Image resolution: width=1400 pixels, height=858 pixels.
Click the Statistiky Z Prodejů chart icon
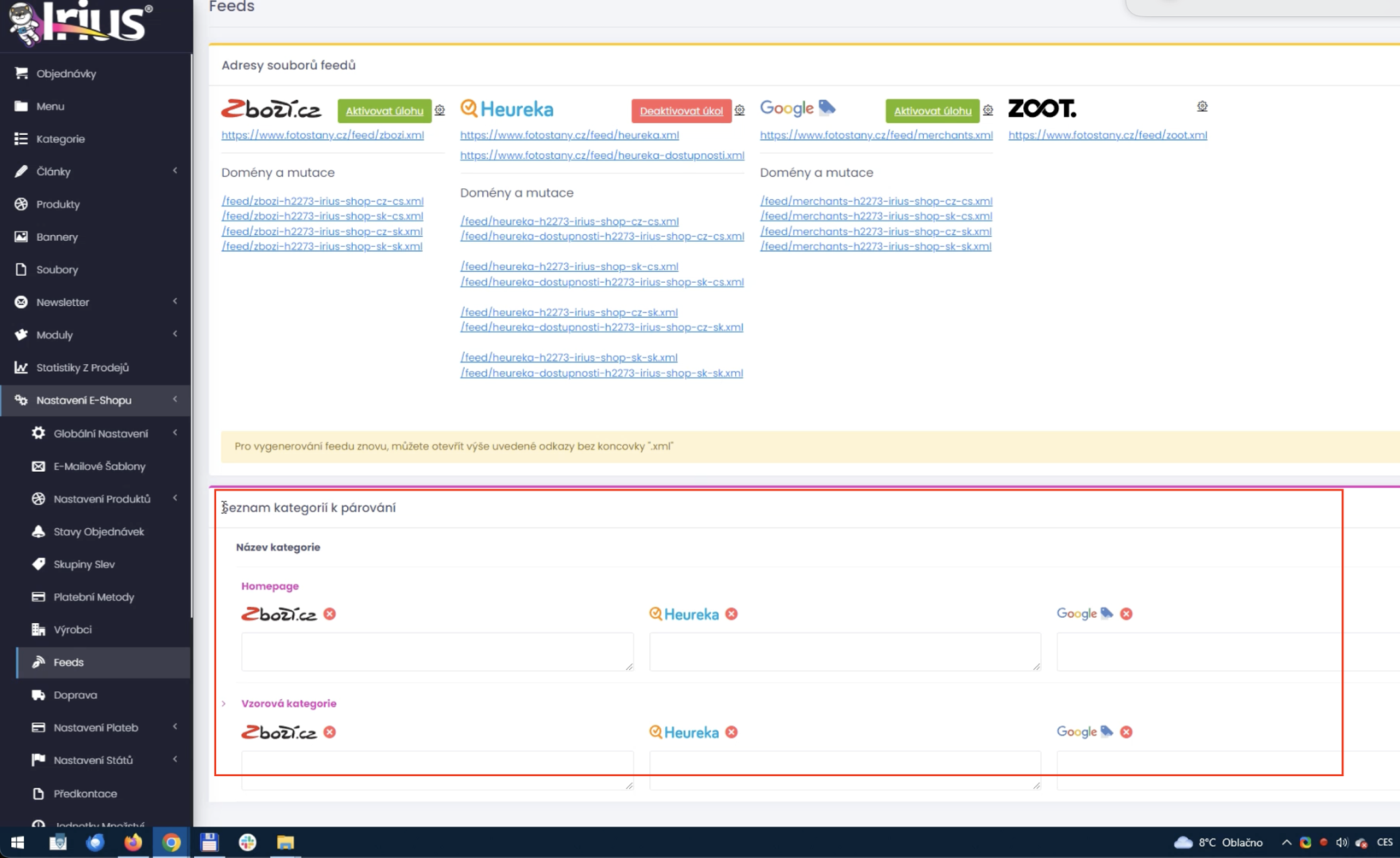pos(21,367)
